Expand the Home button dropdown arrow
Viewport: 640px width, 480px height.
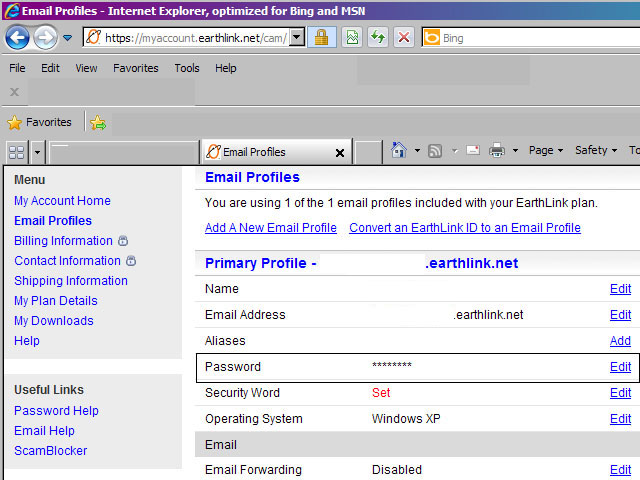pos(417,151)
